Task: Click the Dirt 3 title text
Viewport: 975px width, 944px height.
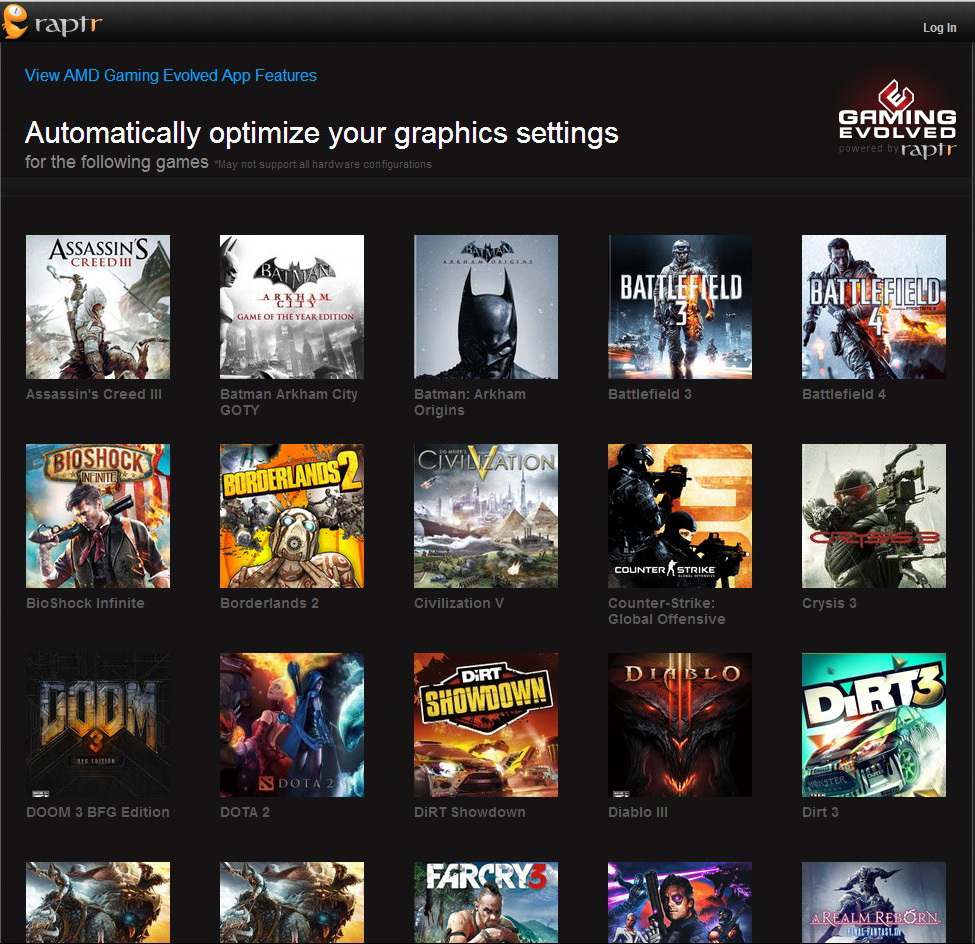Action: [x=820, y=812]
